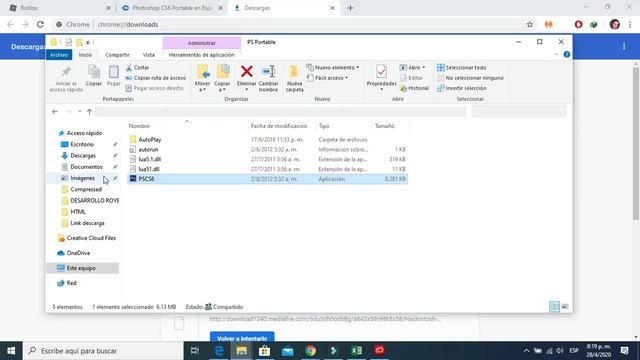Click the Administrar contextual tab
This screenshot has height=360, width=640.
(202, 43)
